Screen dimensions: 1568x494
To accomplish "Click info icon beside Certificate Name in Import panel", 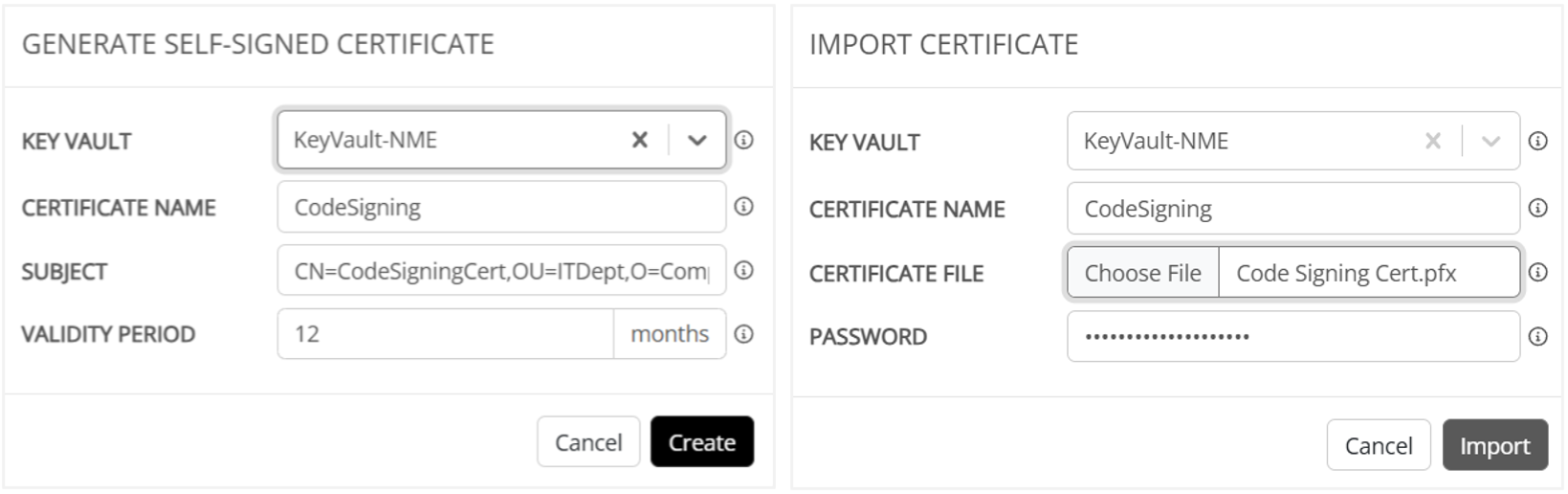I will click(x=1537, y=209).
